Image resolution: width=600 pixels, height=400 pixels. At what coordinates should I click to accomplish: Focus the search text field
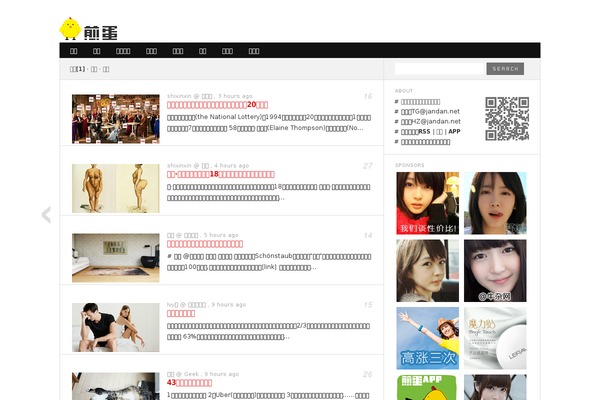439,69
